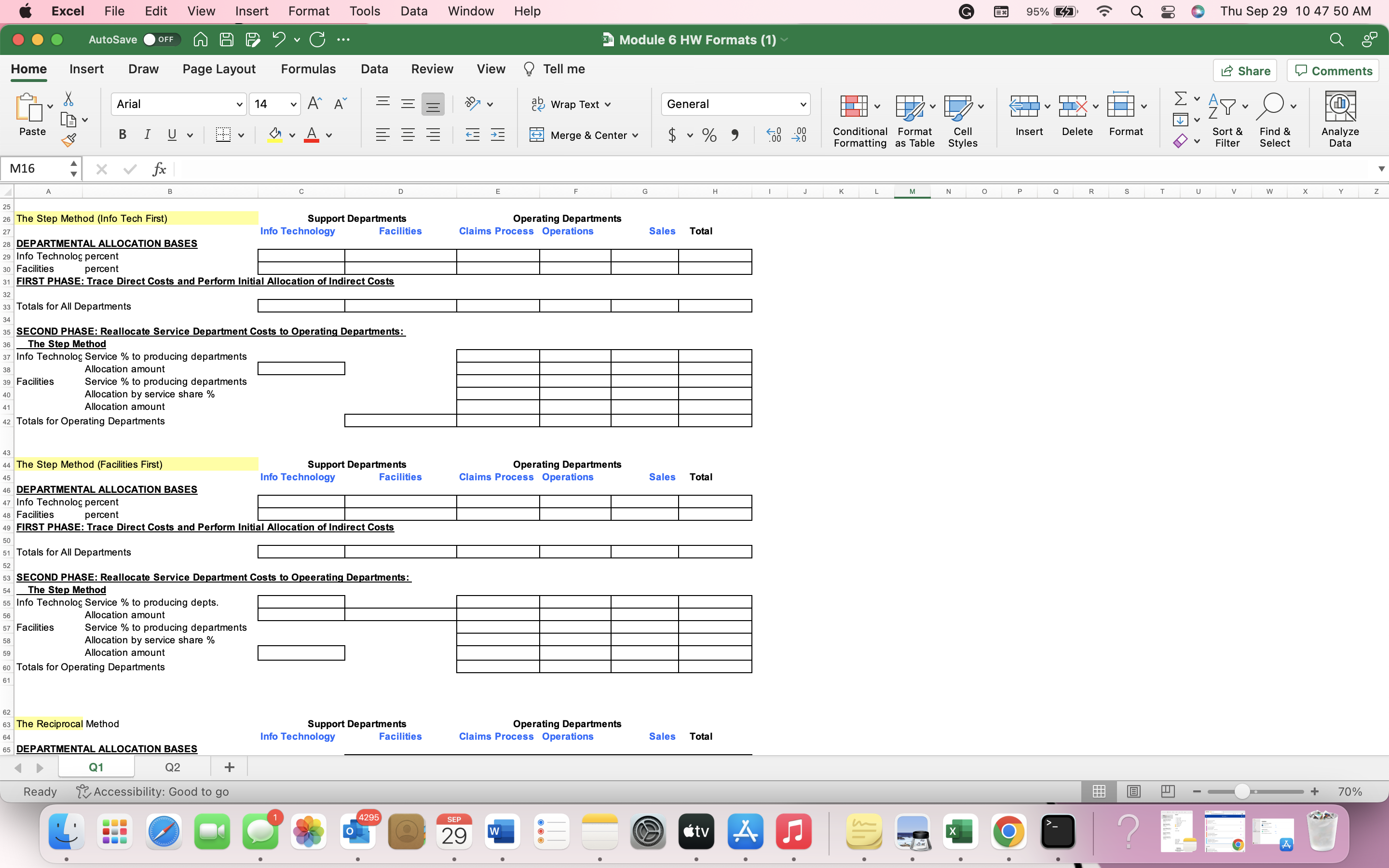Viewport: 1389px width, 868px height.
Task: Open the General number format dropdown
Action: tap(803, 104)
